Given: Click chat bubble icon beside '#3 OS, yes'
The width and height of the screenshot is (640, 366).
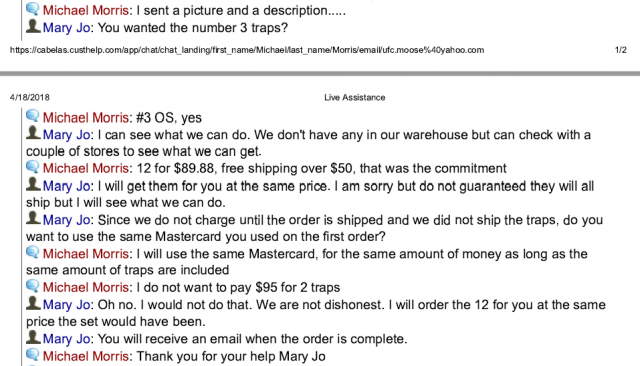Looking at the screenshot, I should (33, 116).
